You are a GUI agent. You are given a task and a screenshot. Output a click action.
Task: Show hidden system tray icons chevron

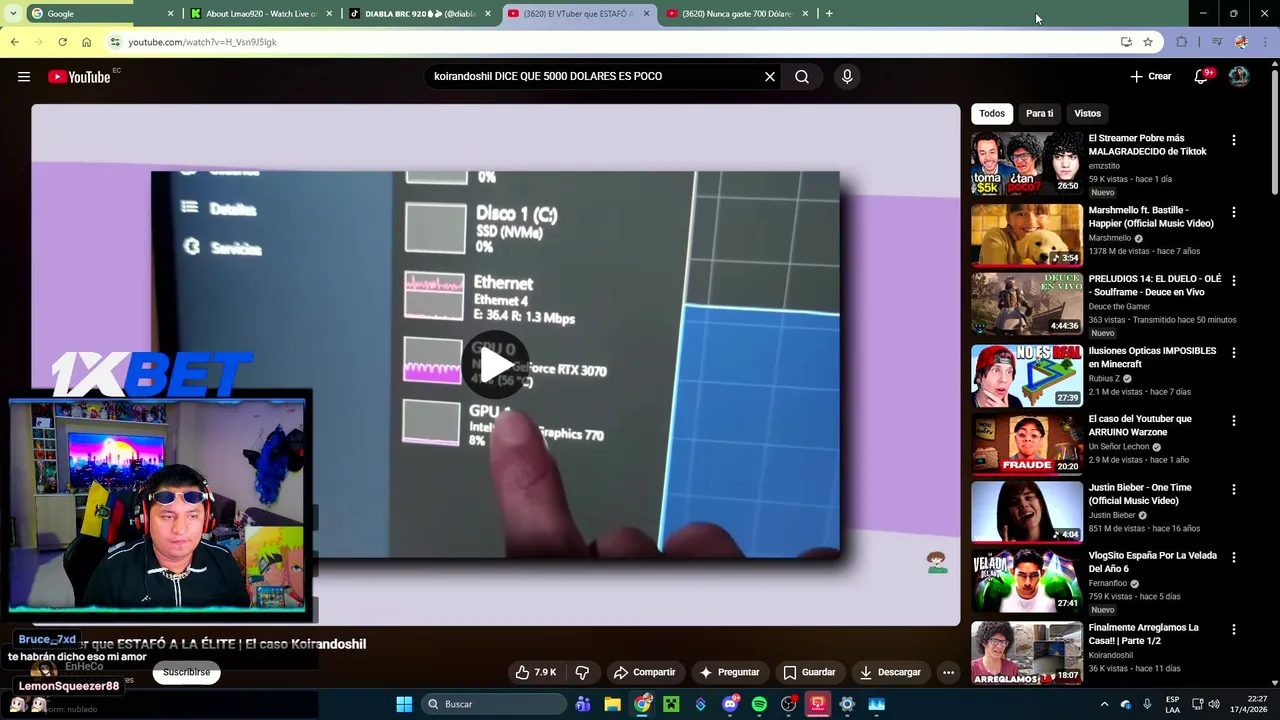coord(1104,704)
